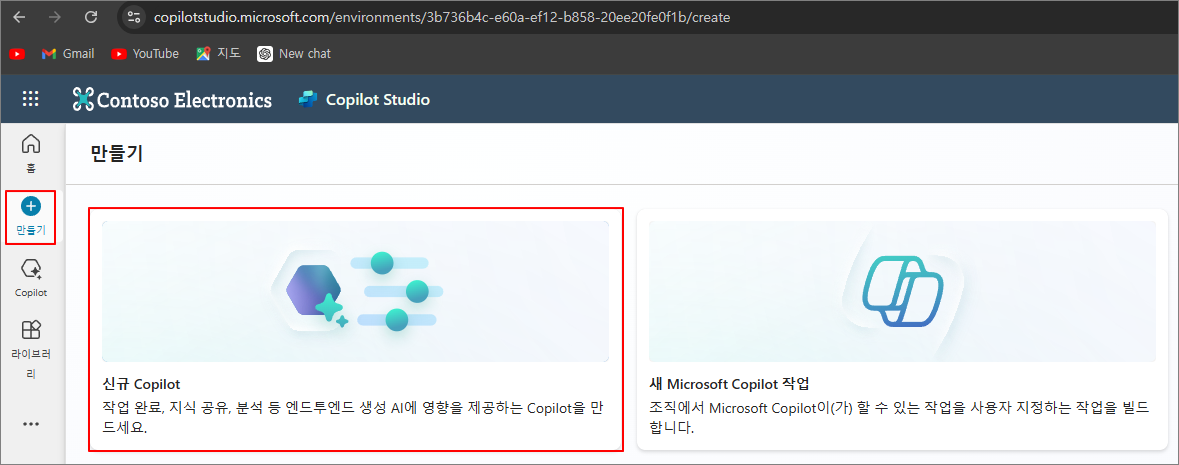Open 라이브러리 in sidebar

(x=31, y=349)
